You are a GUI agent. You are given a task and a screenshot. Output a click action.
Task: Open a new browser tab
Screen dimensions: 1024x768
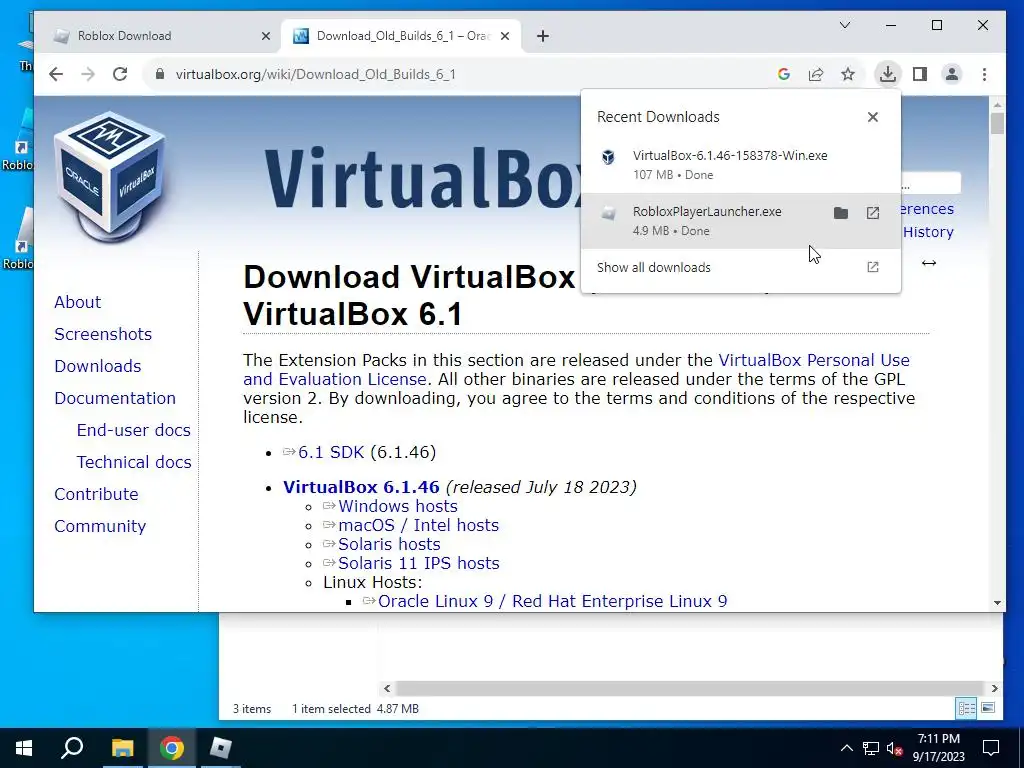pos(543,36)
